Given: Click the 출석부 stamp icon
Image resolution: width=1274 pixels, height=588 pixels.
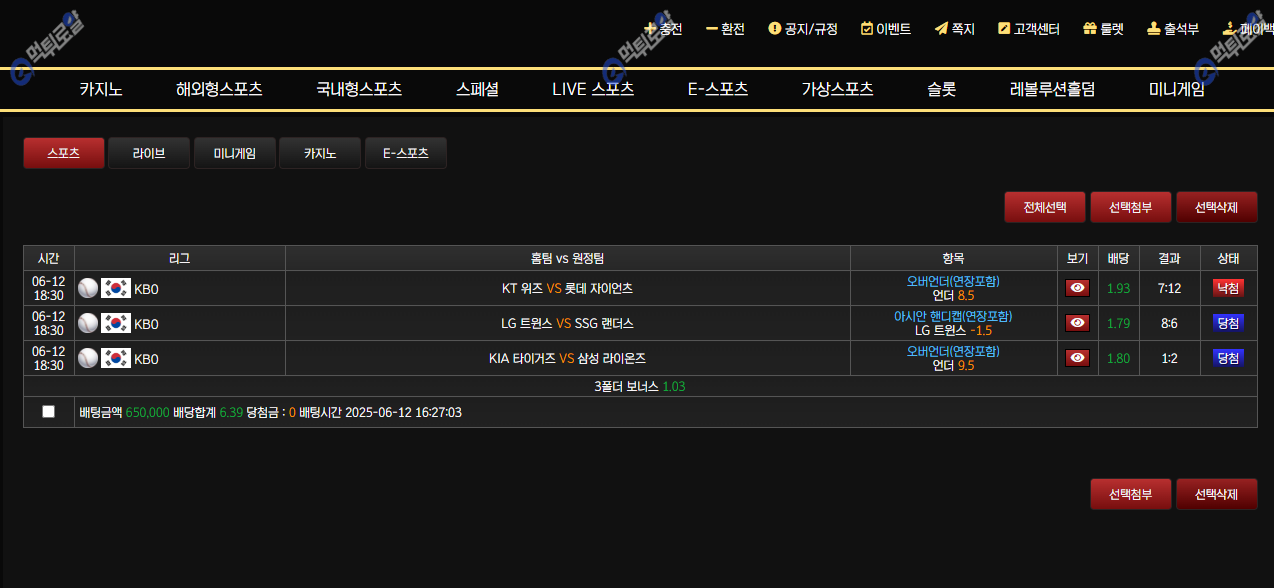Looking at the screenshot, I should tap(1153, 29).
